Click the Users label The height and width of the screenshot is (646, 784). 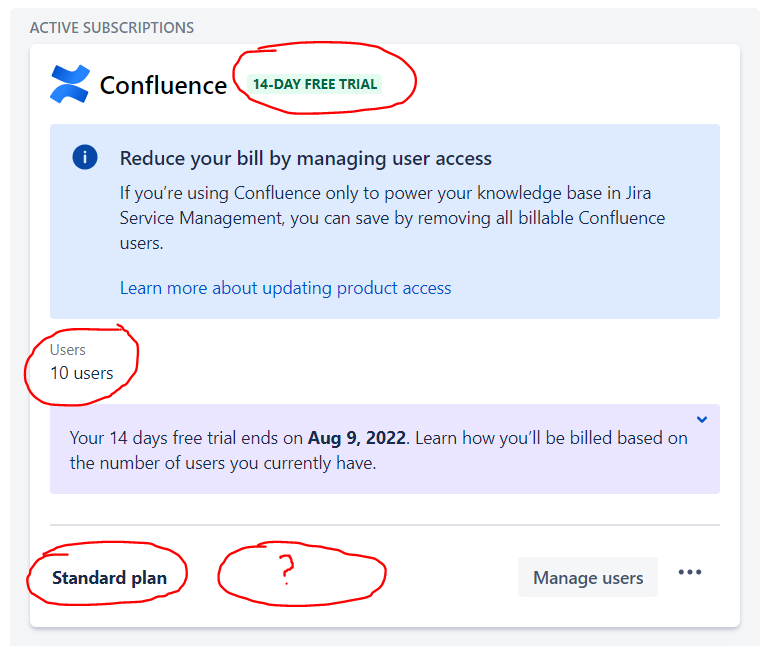point(68,350)
